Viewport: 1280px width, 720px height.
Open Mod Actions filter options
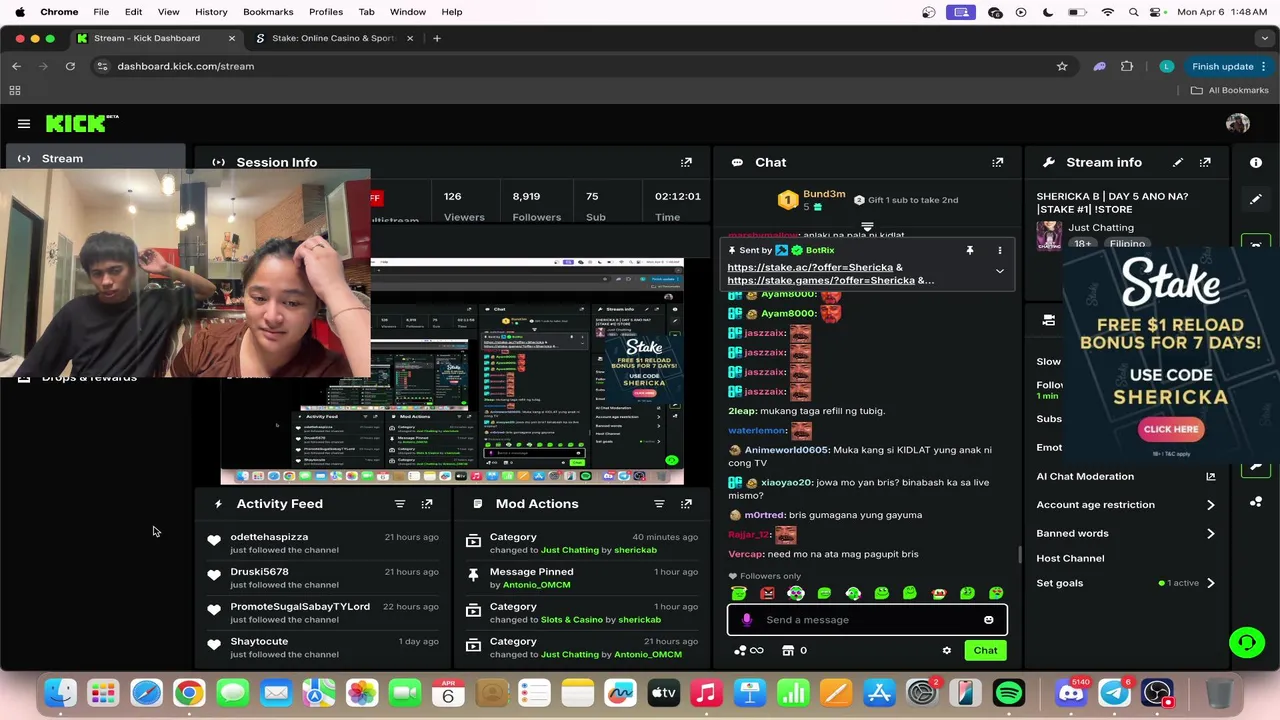point(659,504)
